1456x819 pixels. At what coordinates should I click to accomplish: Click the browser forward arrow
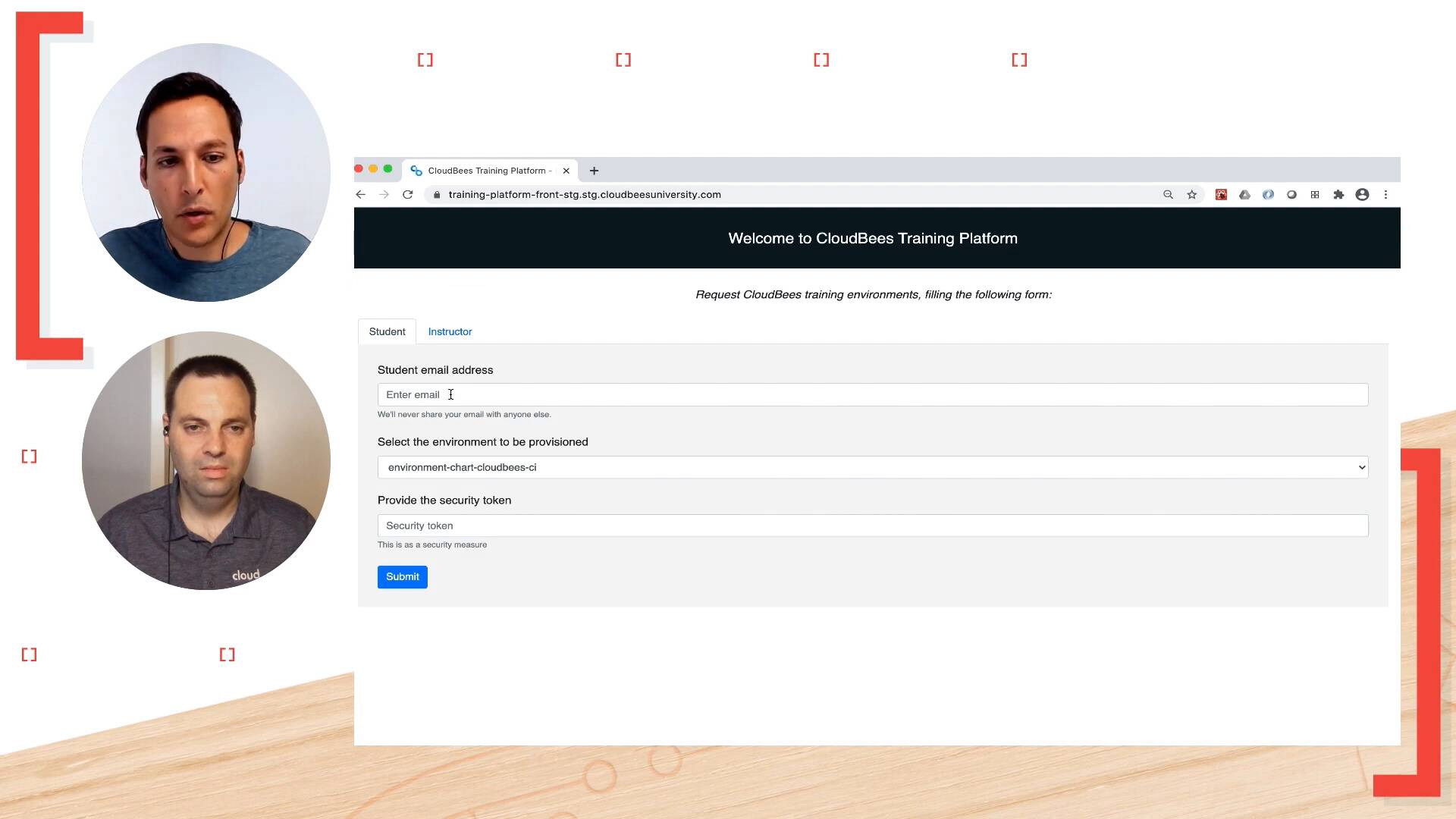click(384, 195)
